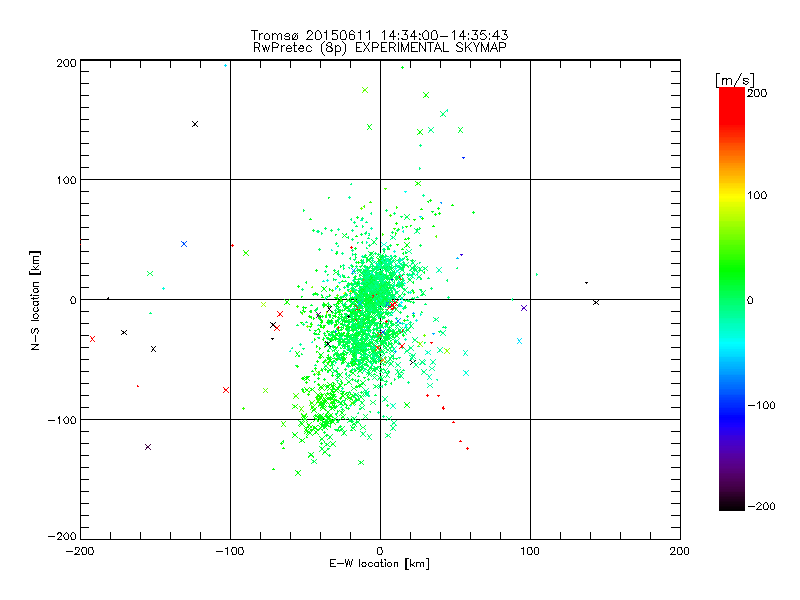Click the colorbar tick label '100'
This screenshot has height=600, width=800.
point(757,195)
